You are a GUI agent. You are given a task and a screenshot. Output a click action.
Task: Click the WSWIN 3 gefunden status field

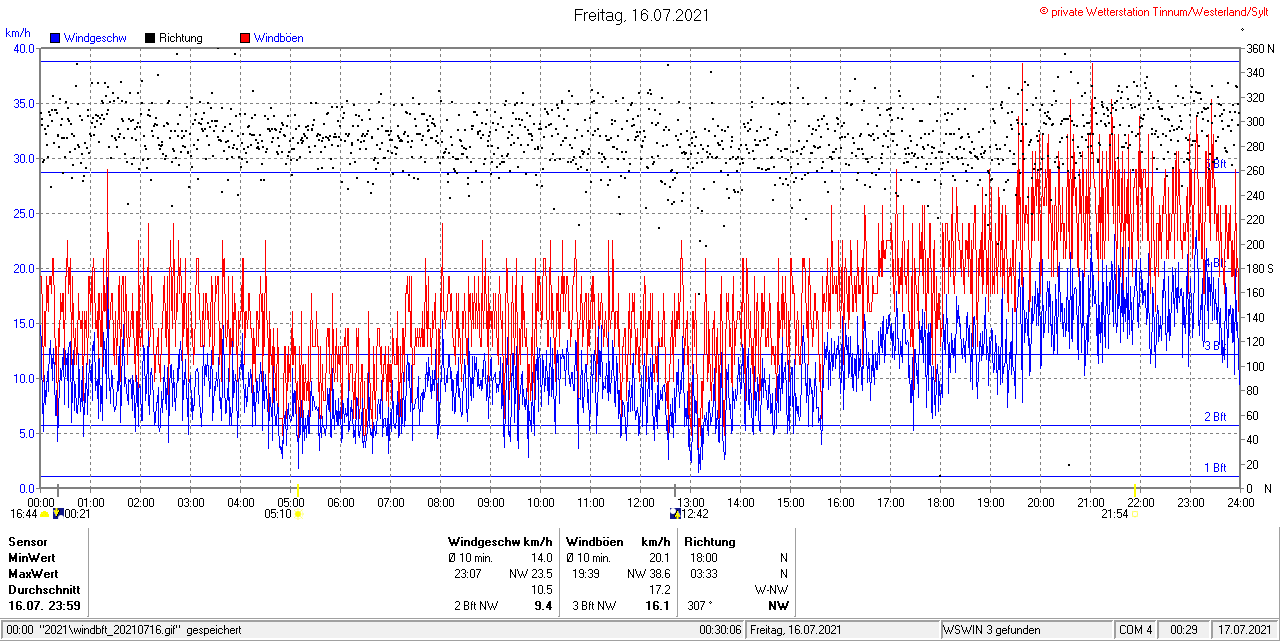(x=1025, y=630)
